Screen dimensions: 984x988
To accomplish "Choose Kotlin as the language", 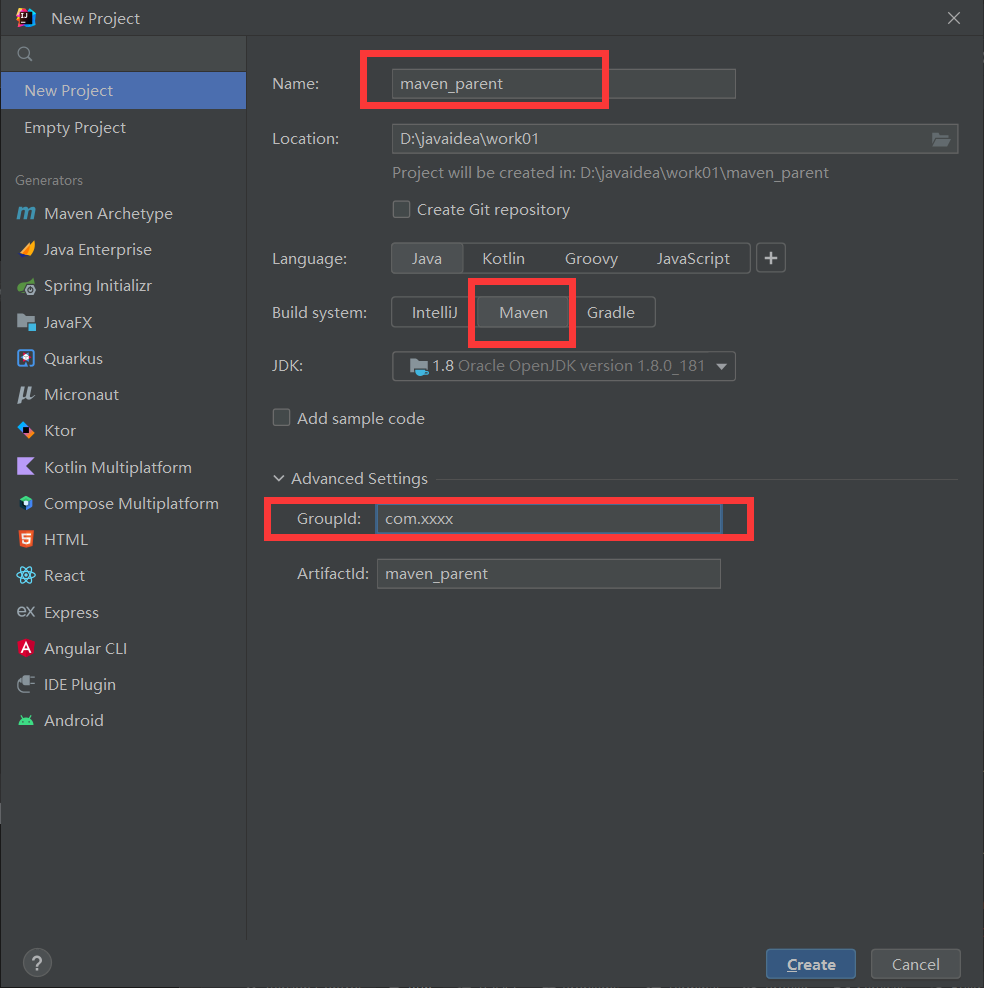I will 503,258.
